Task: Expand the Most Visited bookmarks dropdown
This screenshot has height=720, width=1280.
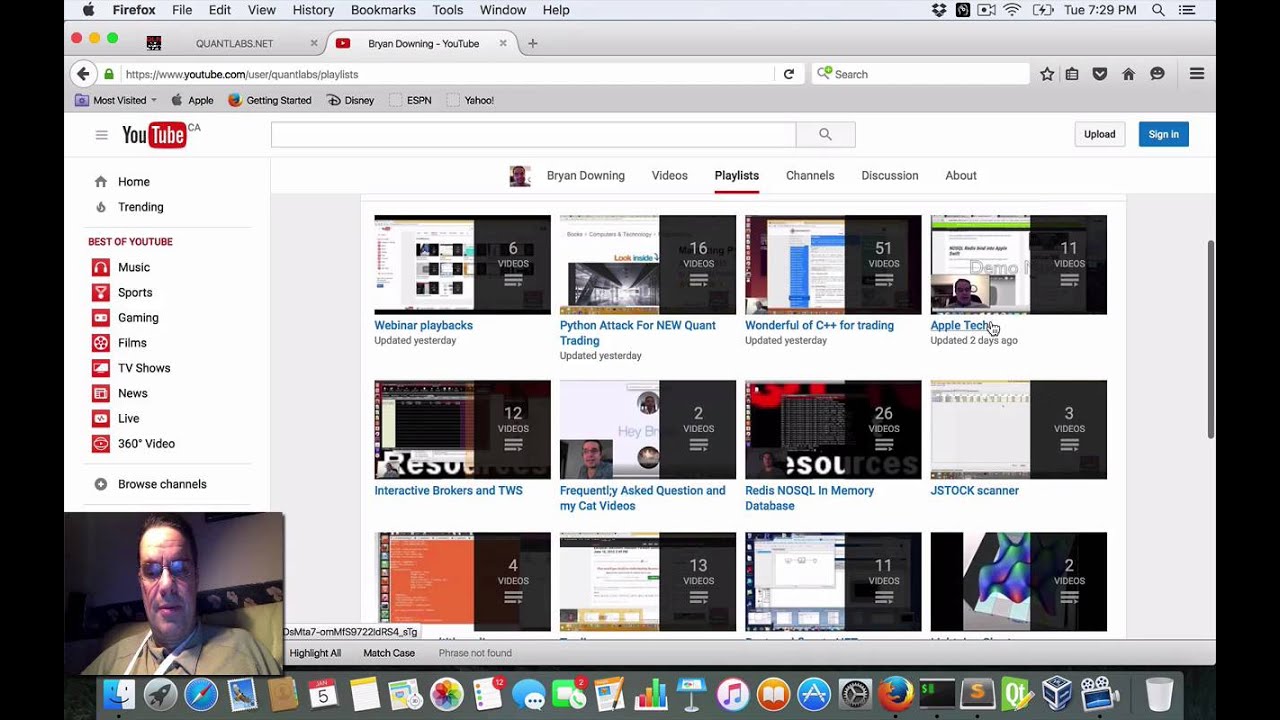Action: coord(116,100)
